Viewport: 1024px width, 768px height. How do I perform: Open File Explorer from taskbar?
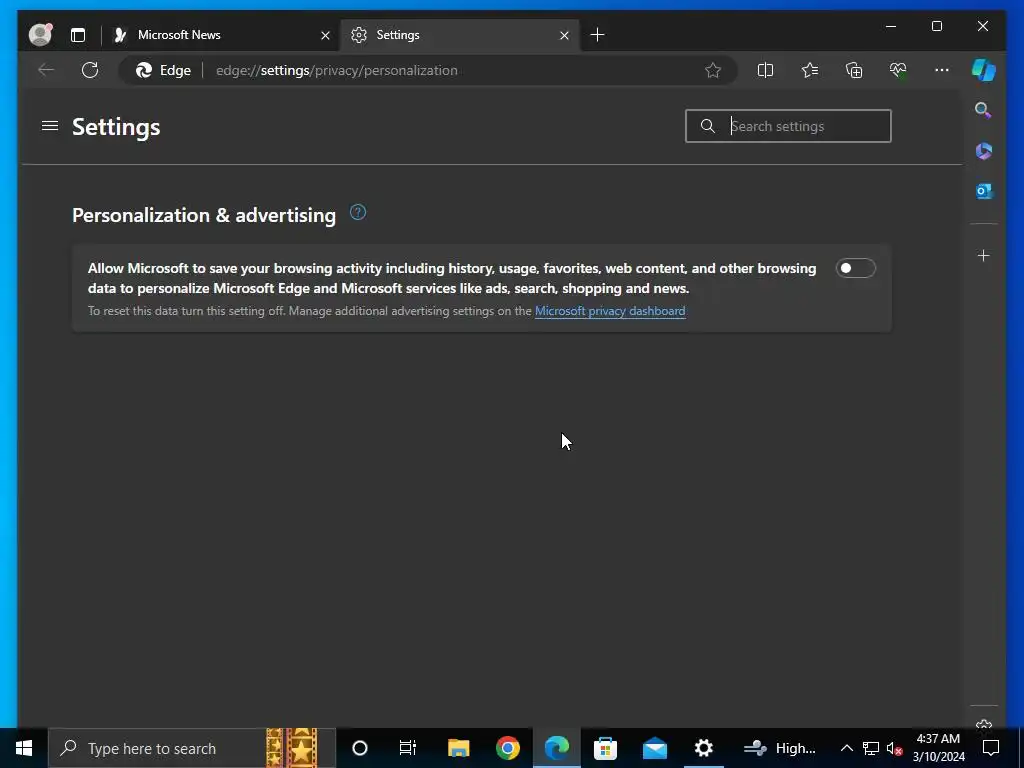pyautogui.click(x=458, y=748)
